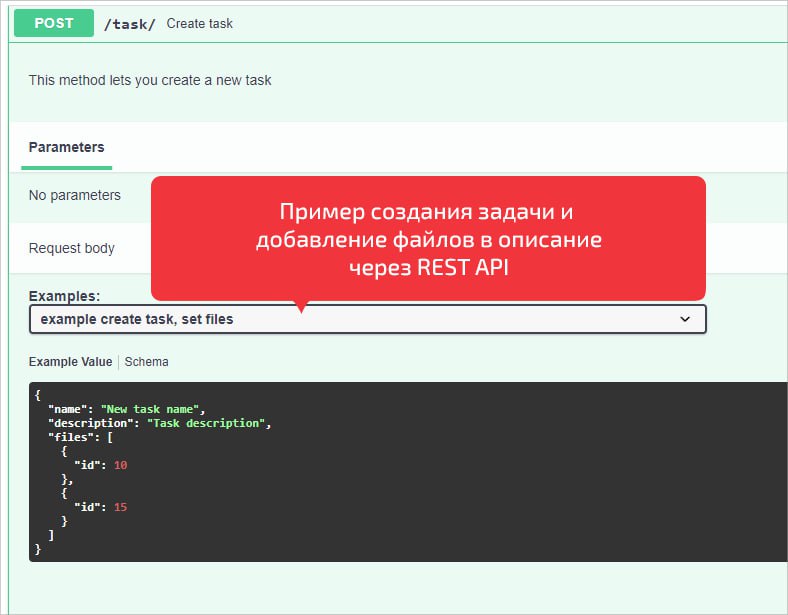The height and width of the screenshot is (615, 788).
Task: Select the Parameters tab
Action: pos(66,147)
